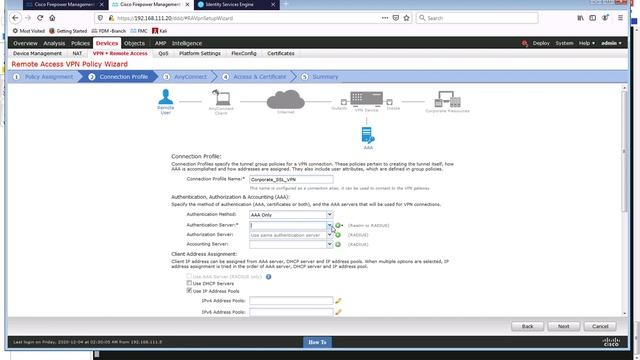The image size is (640, 360).
Task: Open the Help menu dropdown
Action: tap(587, 43)
